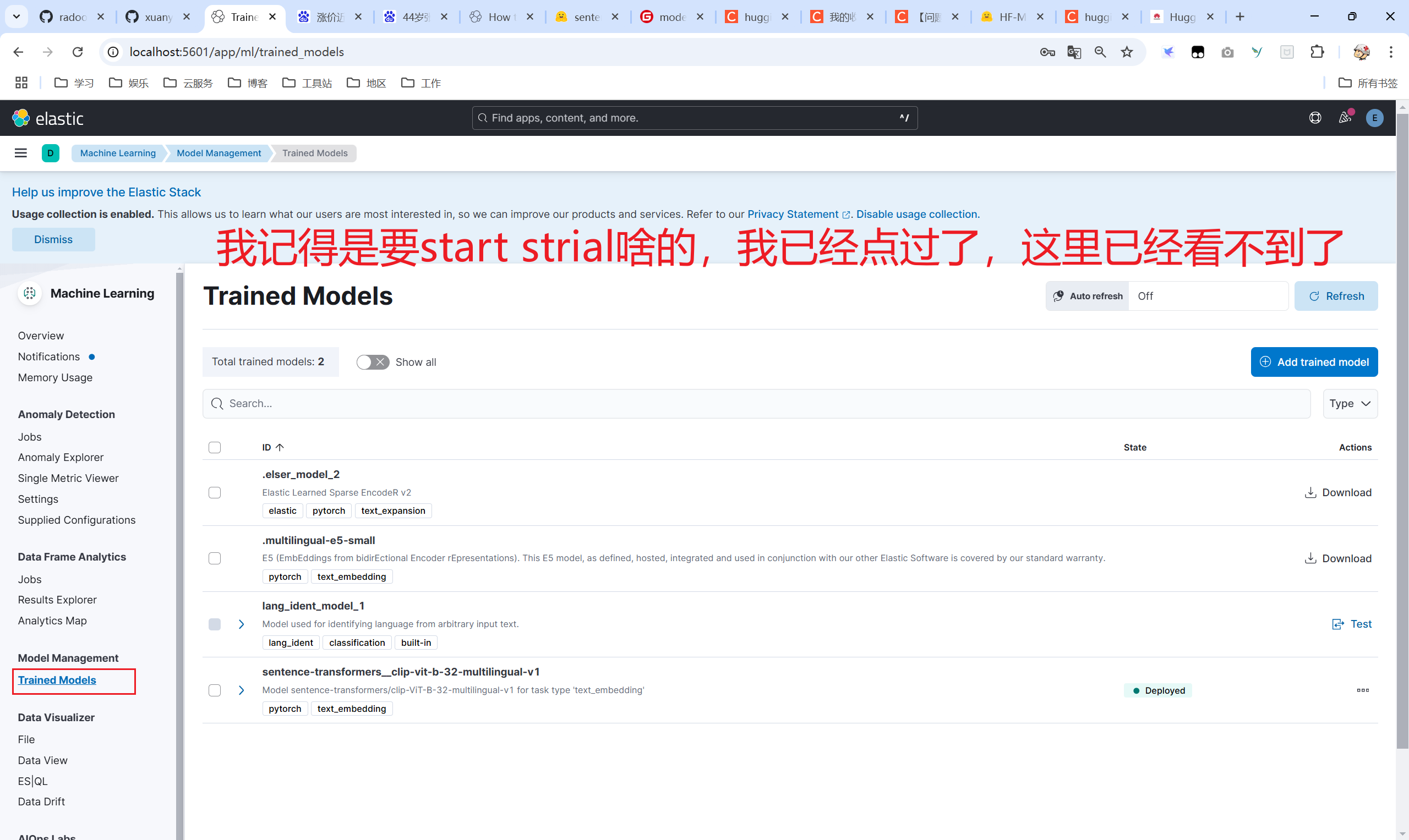Open the hamburger navigation menu
Viewport: 1409px width, 840px height.
coord(21,153)
